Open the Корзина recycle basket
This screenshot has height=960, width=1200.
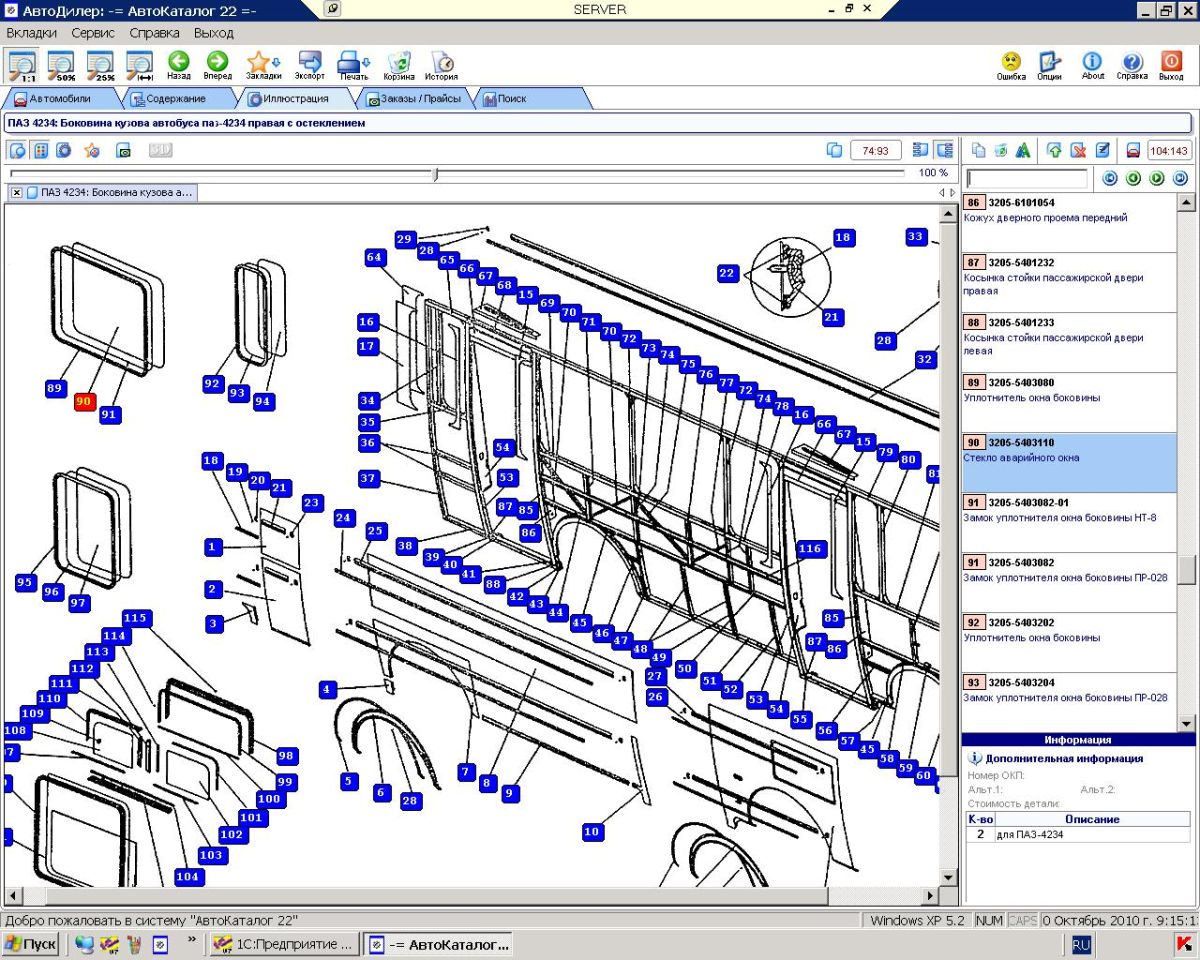click(x=399, y=64)
